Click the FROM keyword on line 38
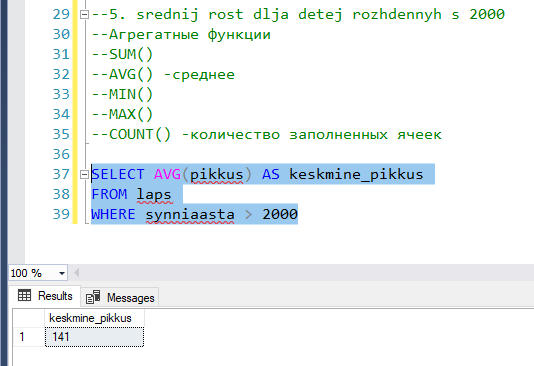 pos(109,194)
